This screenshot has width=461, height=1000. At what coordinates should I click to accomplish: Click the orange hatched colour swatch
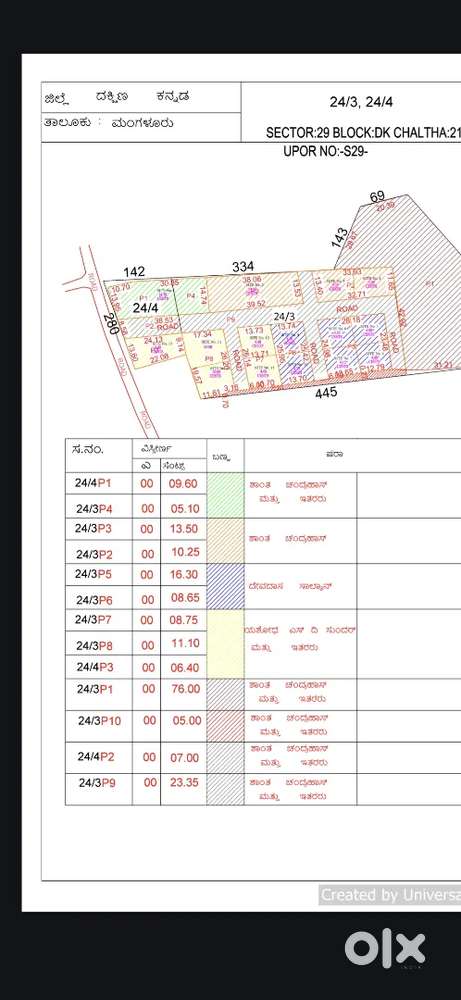[225, 541]
